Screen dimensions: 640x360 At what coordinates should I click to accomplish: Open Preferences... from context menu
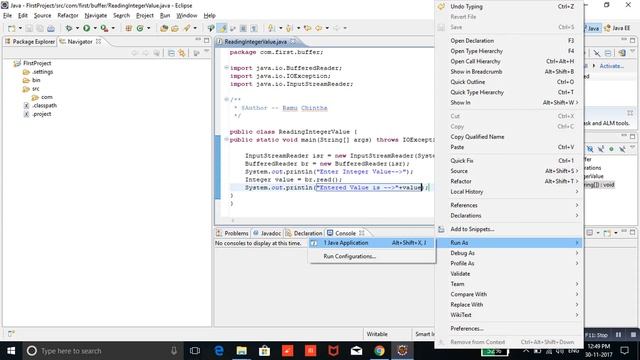coord(509,329)
